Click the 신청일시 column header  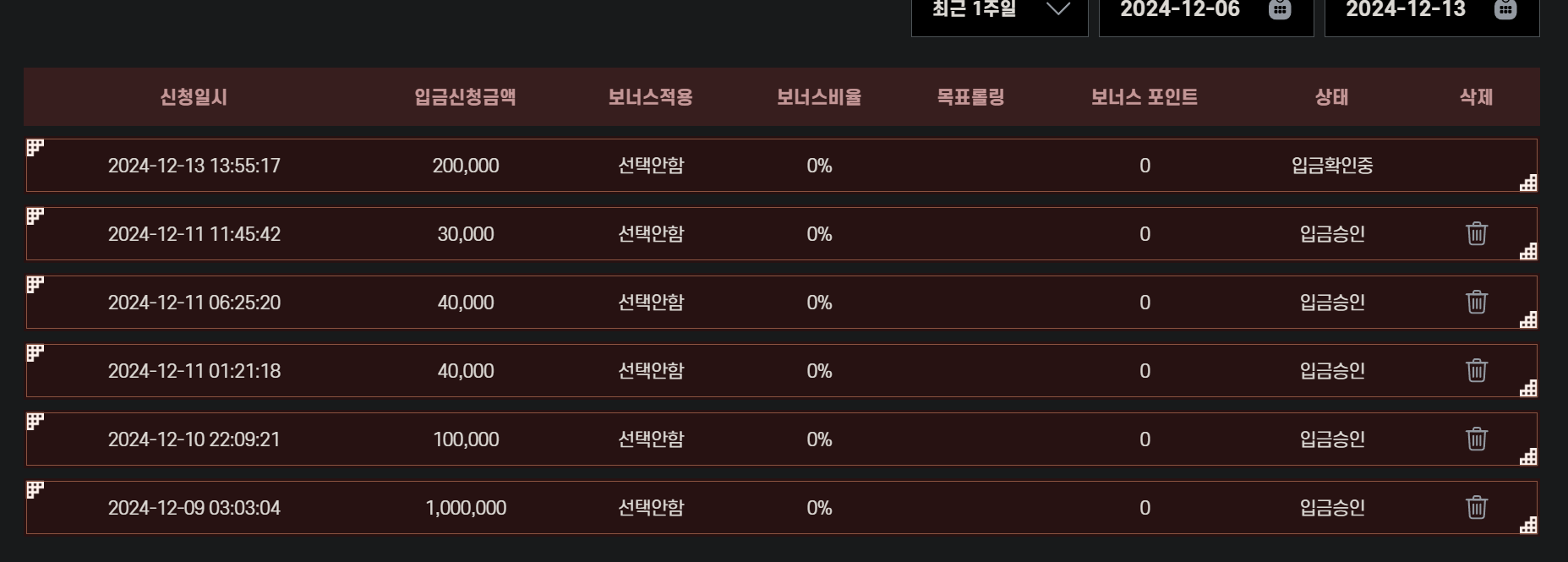click(194, 97)
